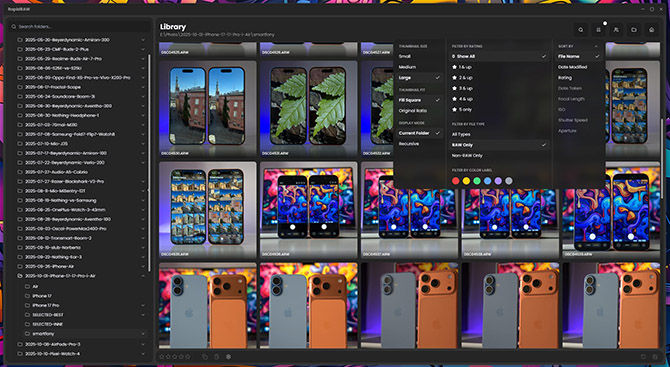Select the DSC04530.ARW building screenshot thumbnail

click(x=208, y=109)
